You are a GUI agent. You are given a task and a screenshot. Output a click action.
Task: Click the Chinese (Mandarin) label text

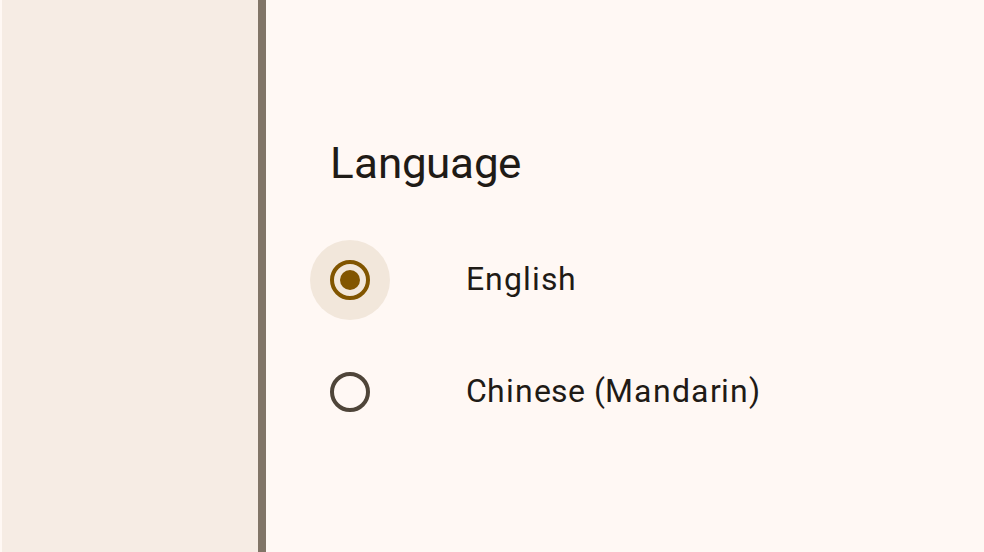click(x=612, y=391)
